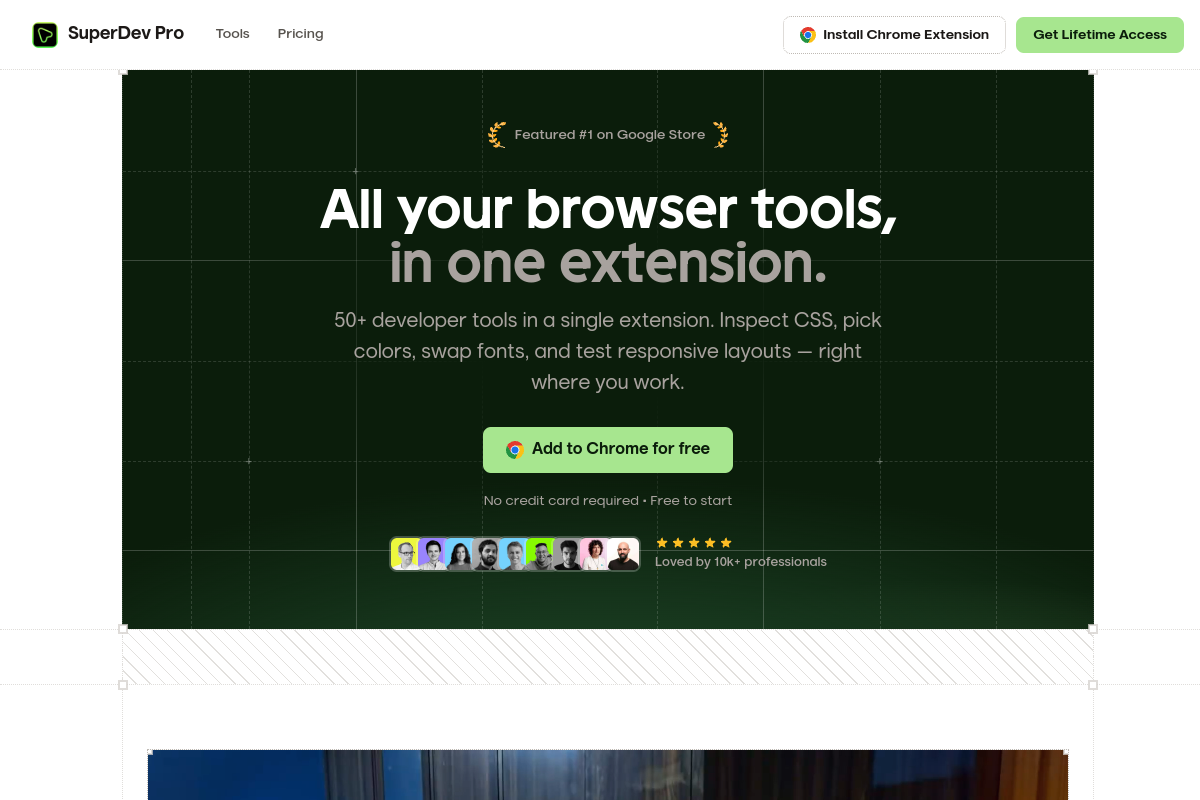Click the 'All your browser tools,' headline
This screenshot has width=1200, height=800.
(x=608, y=209)
